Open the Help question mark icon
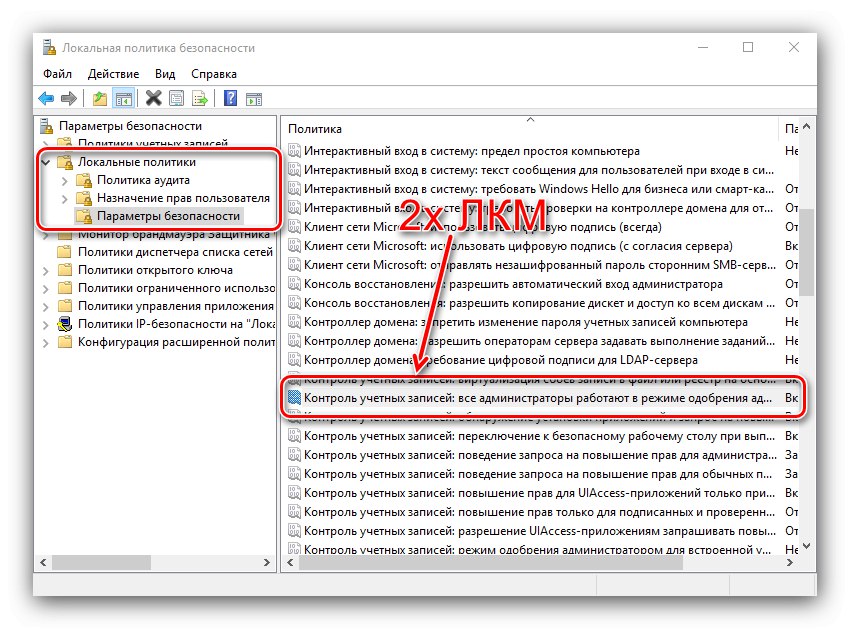Image resolution: width=850 pixels, height=629 pixels. (x=230, y=98)
